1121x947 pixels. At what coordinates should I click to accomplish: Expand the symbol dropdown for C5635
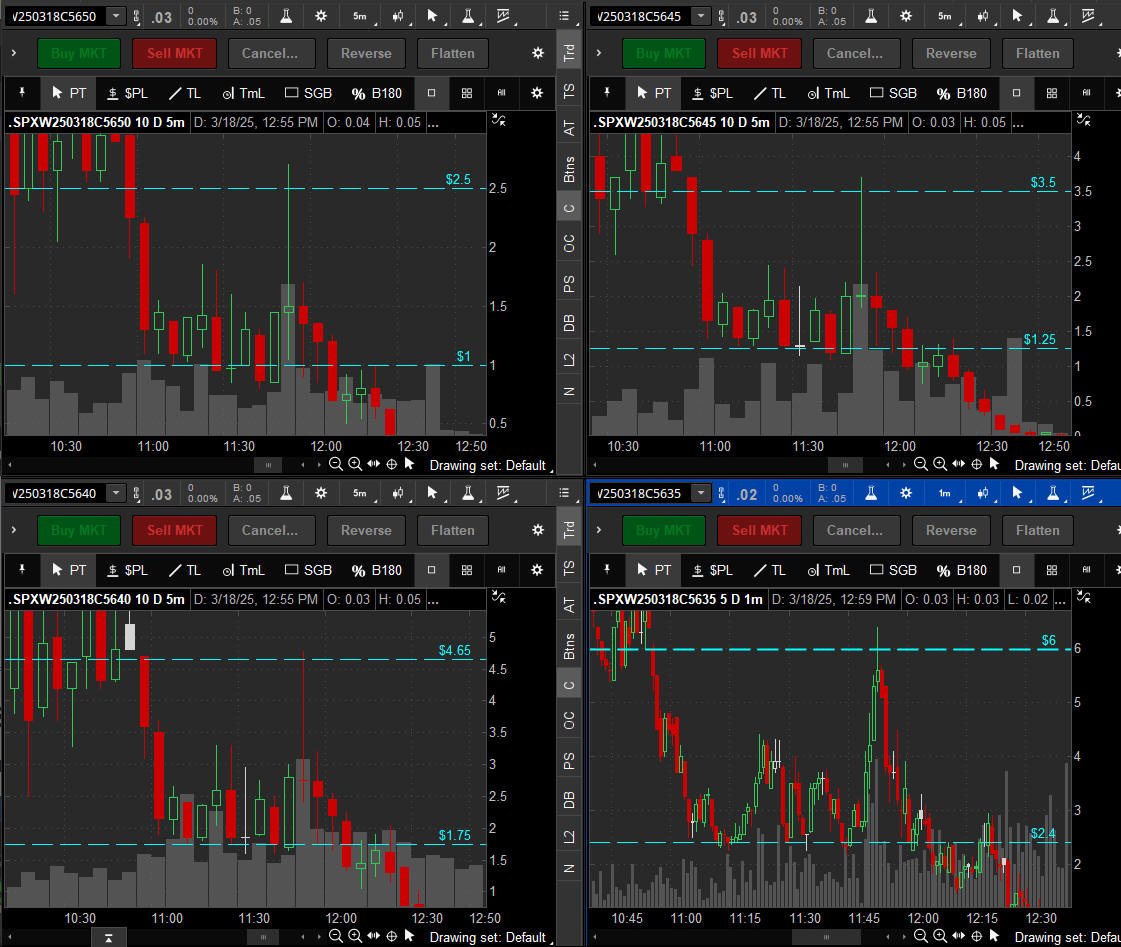pos(701,492)
